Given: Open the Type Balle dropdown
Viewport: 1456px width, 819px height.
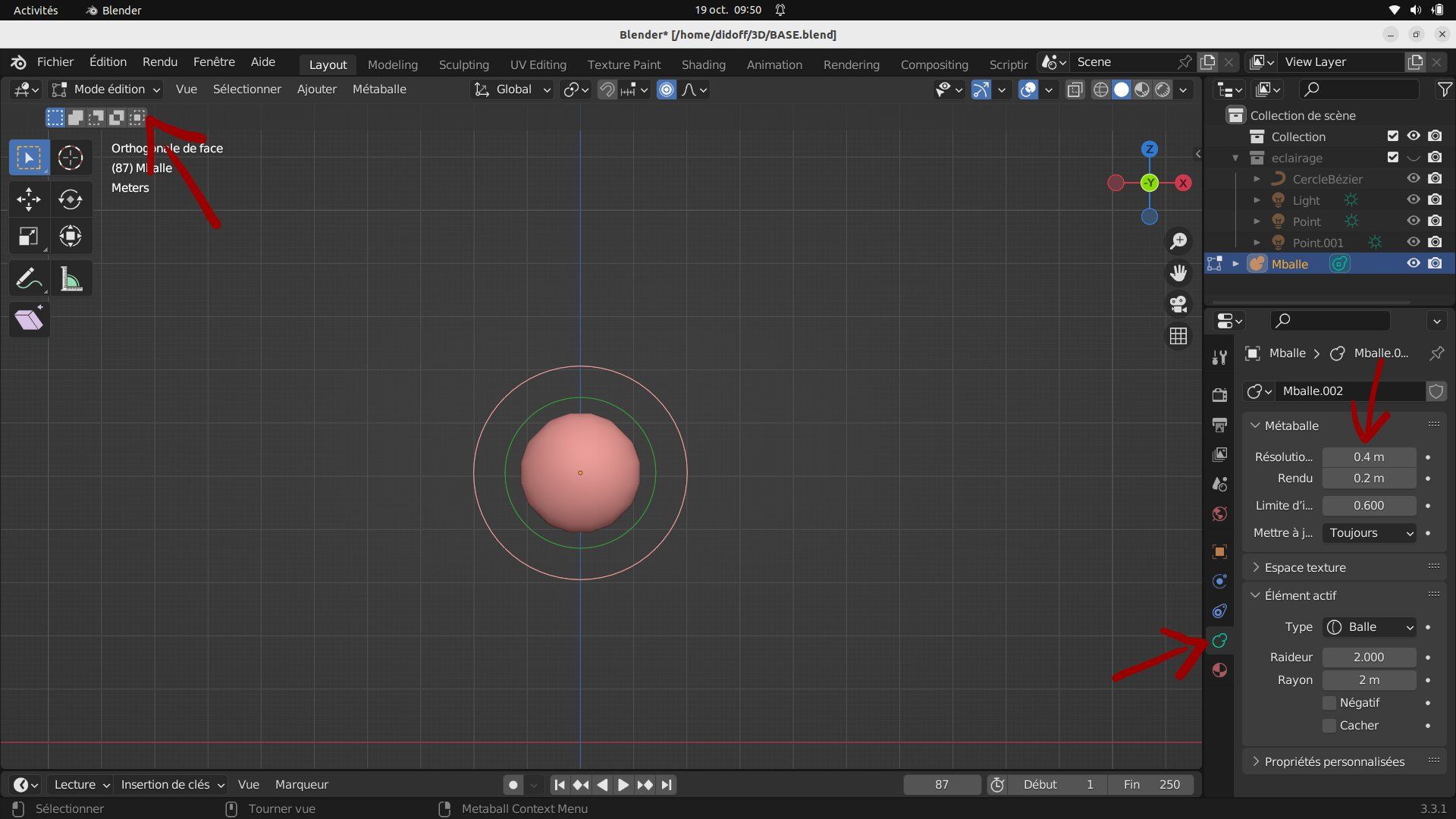Looking at the screenshot, I should coord(1370,627).
